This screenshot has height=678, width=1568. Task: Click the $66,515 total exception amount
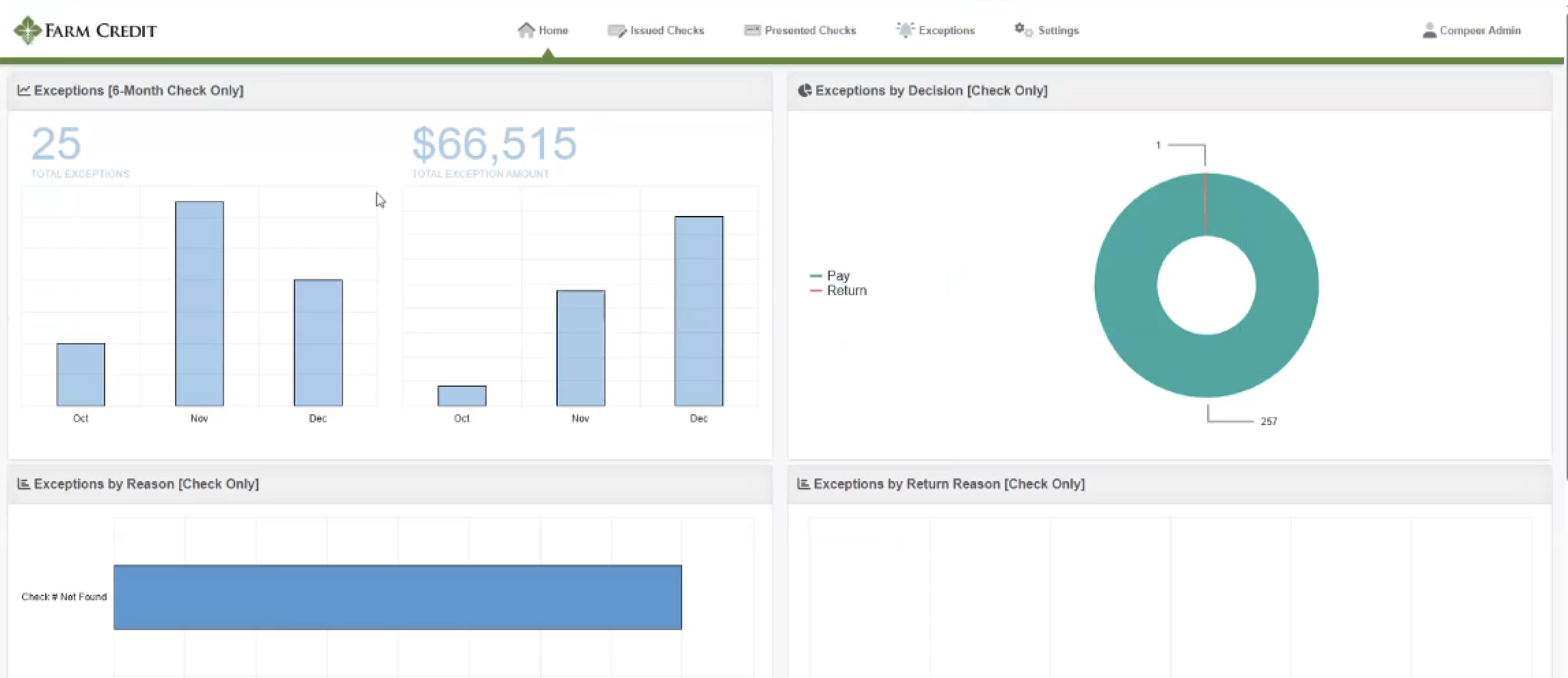[494, 144]
